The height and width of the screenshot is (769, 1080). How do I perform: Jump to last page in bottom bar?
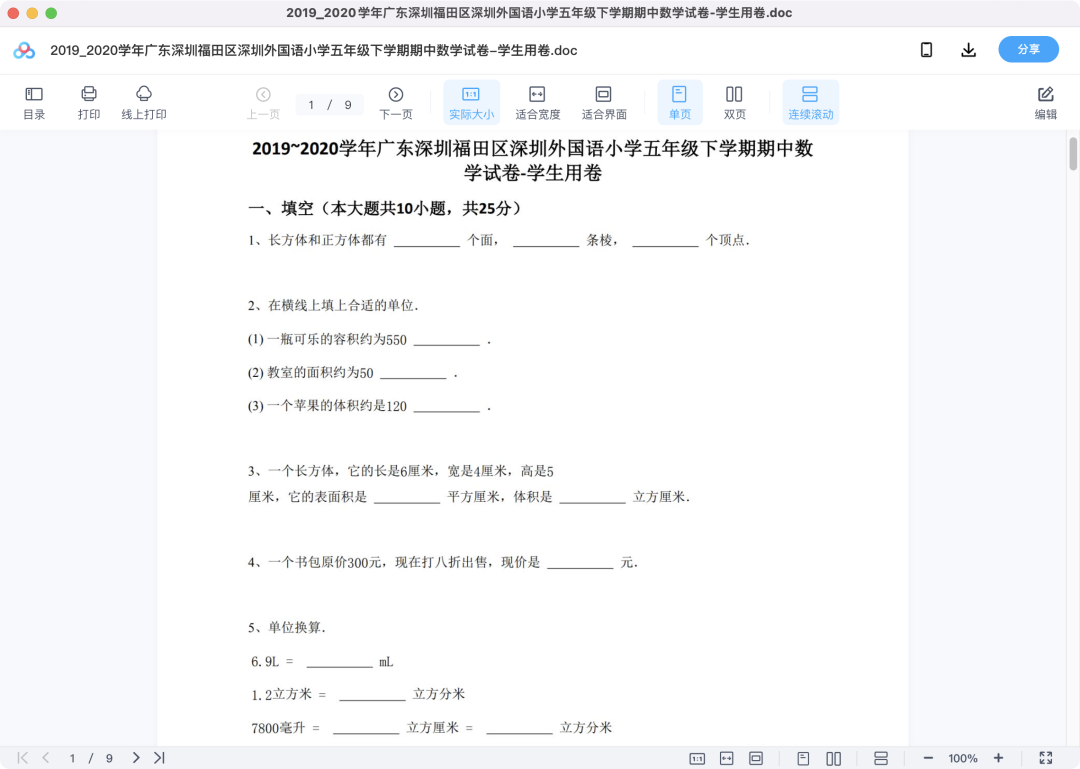159,758
